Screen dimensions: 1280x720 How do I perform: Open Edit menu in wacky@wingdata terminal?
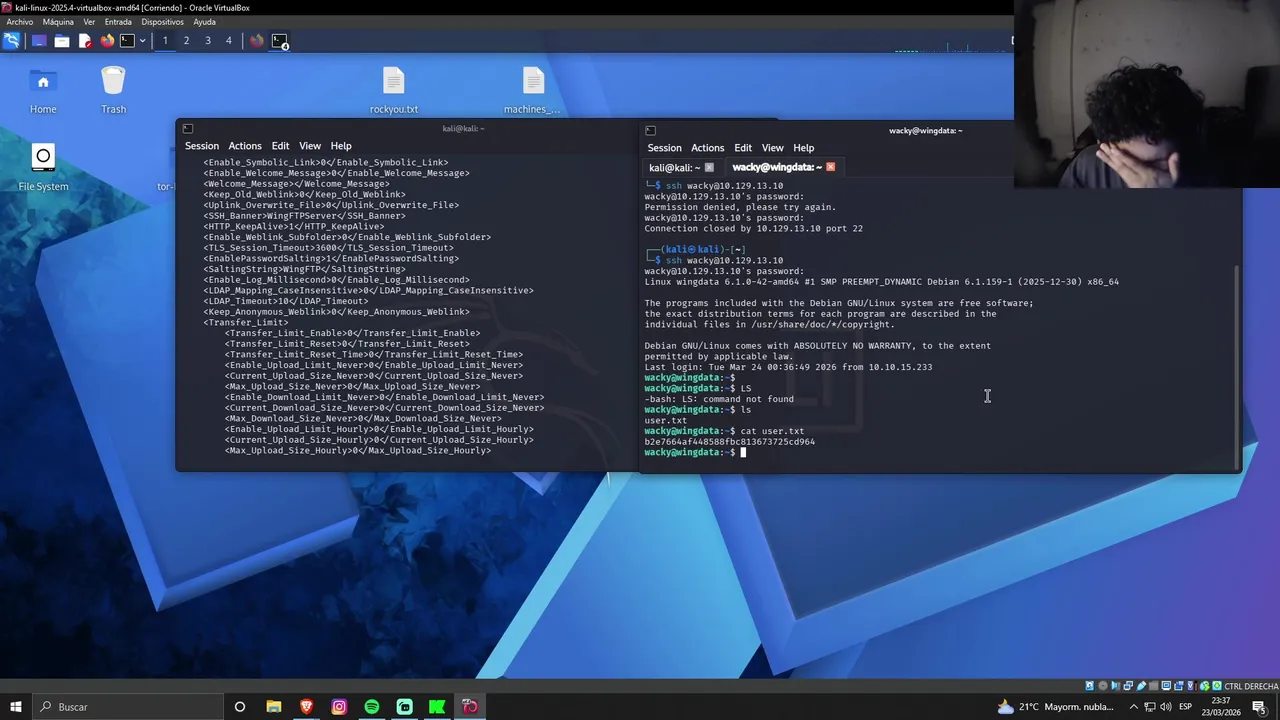coord(743,148)
